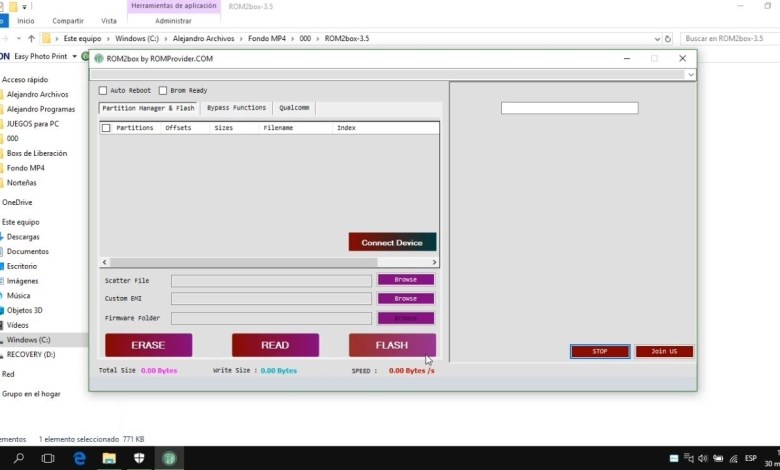The width and height of the screenshot is (780, 470).
Task: Click the up-arrow navigation icon in Explorer
Action: (31, 38)
